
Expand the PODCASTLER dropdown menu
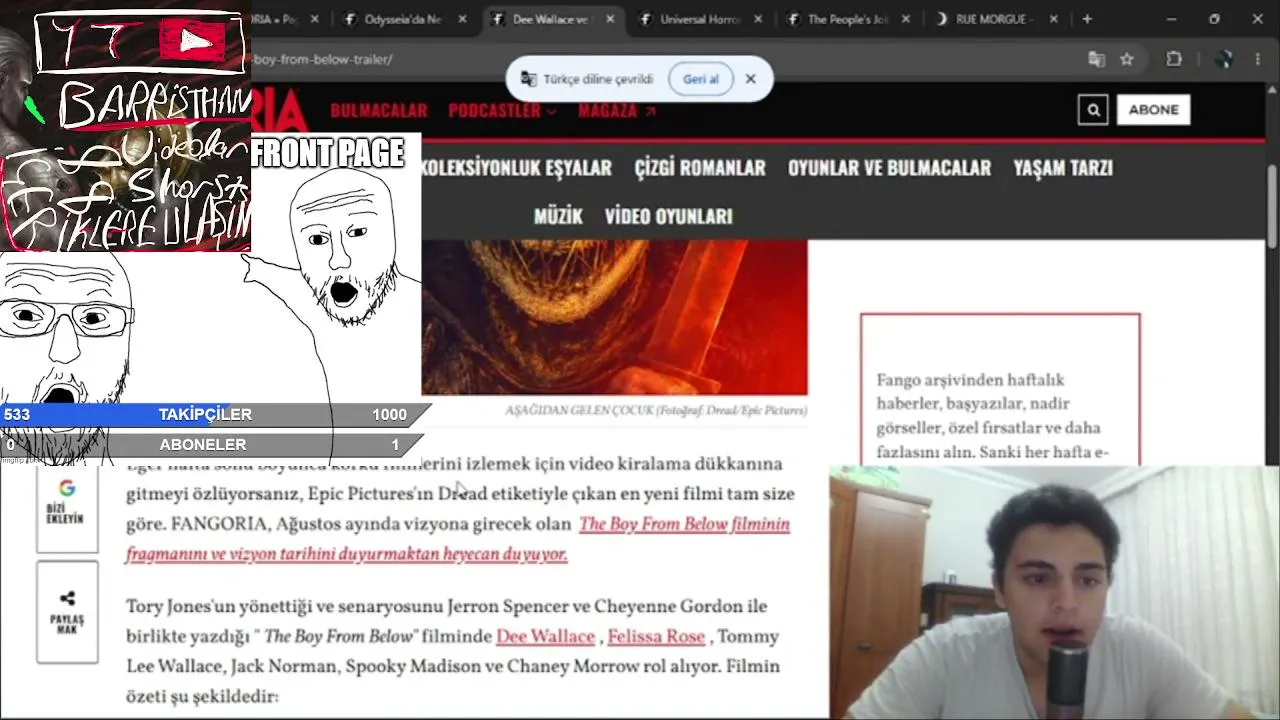point(503,111)
